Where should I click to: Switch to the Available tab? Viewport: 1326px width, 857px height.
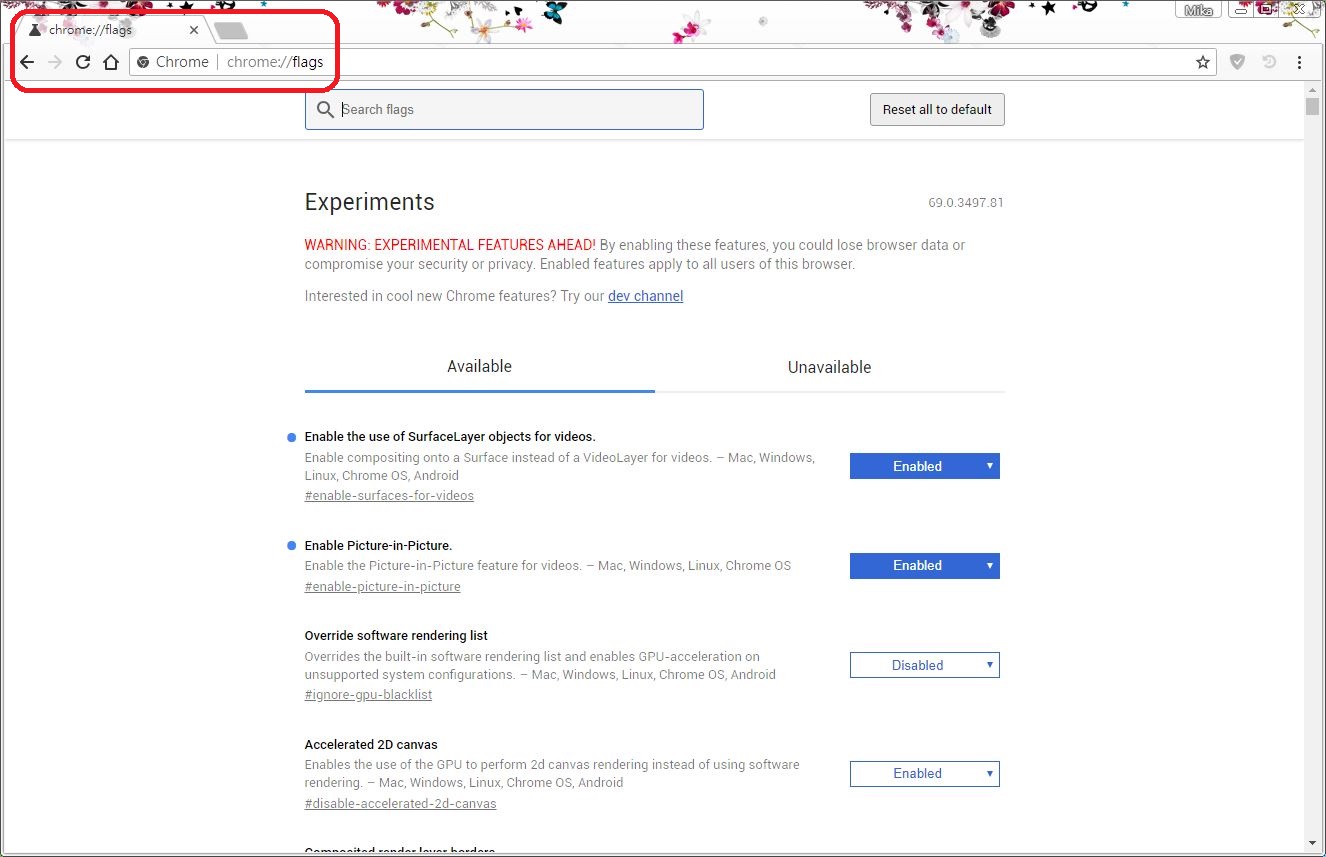point(480,367)
